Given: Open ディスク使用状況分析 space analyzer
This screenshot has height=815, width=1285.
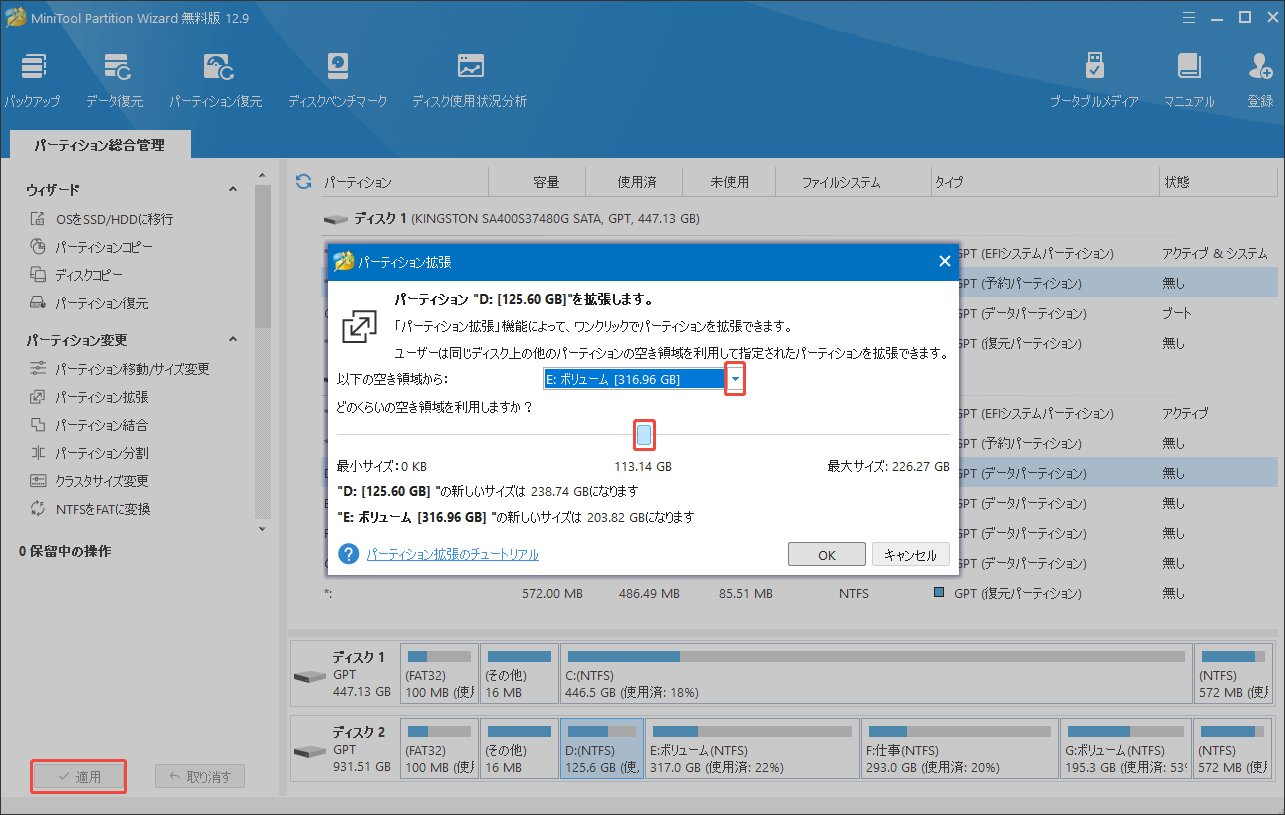Looking at the screenshot, I should [x=469, y=81].
